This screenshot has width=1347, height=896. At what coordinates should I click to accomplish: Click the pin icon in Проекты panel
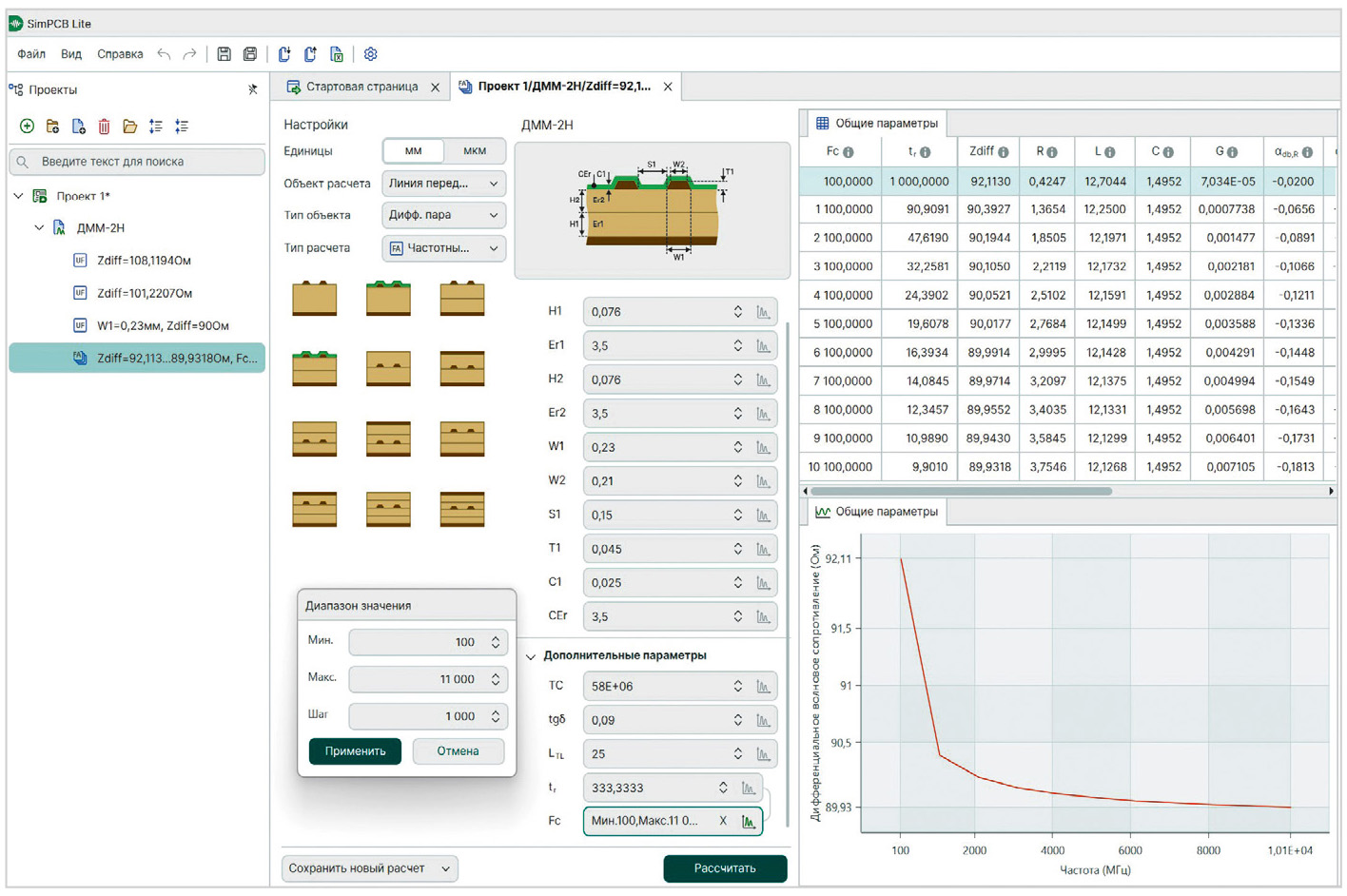252,89
